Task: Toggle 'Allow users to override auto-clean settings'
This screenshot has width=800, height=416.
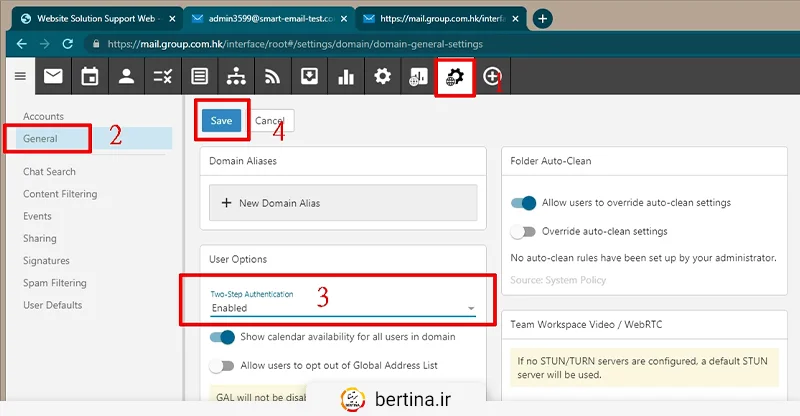Action: pyautogui.click(x=523, y=203)
